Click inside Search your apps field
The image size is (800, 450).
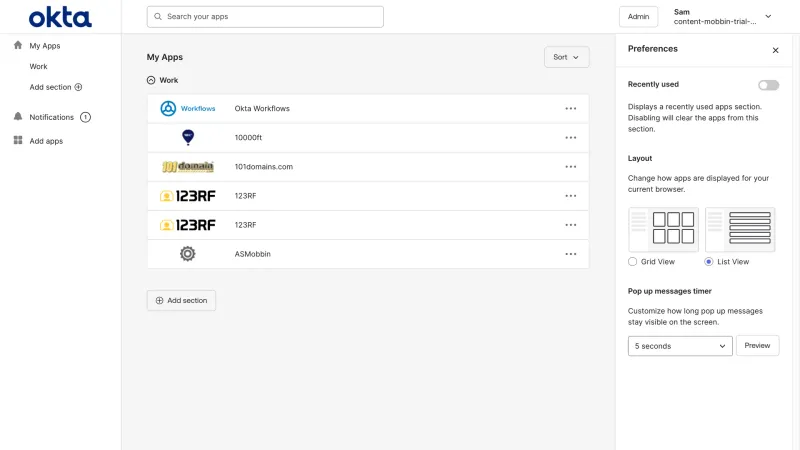[265, 17]
